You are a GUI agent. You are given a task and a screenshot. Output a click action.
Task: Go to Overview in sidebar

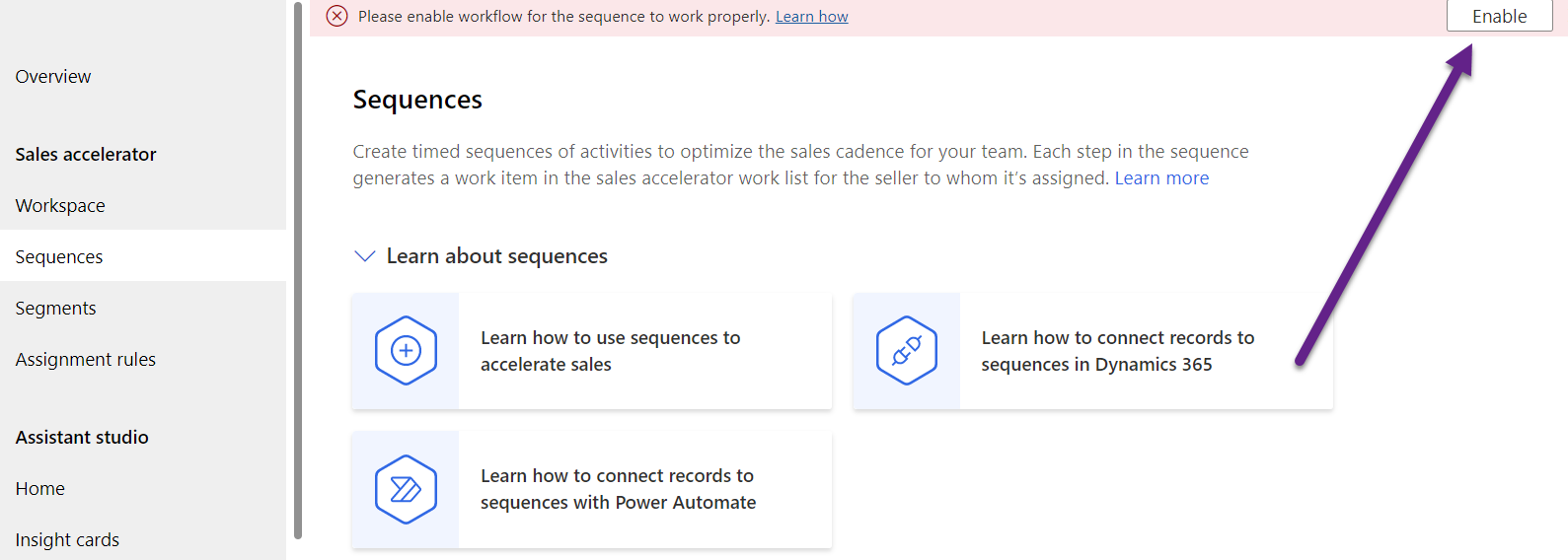[53, 77]
